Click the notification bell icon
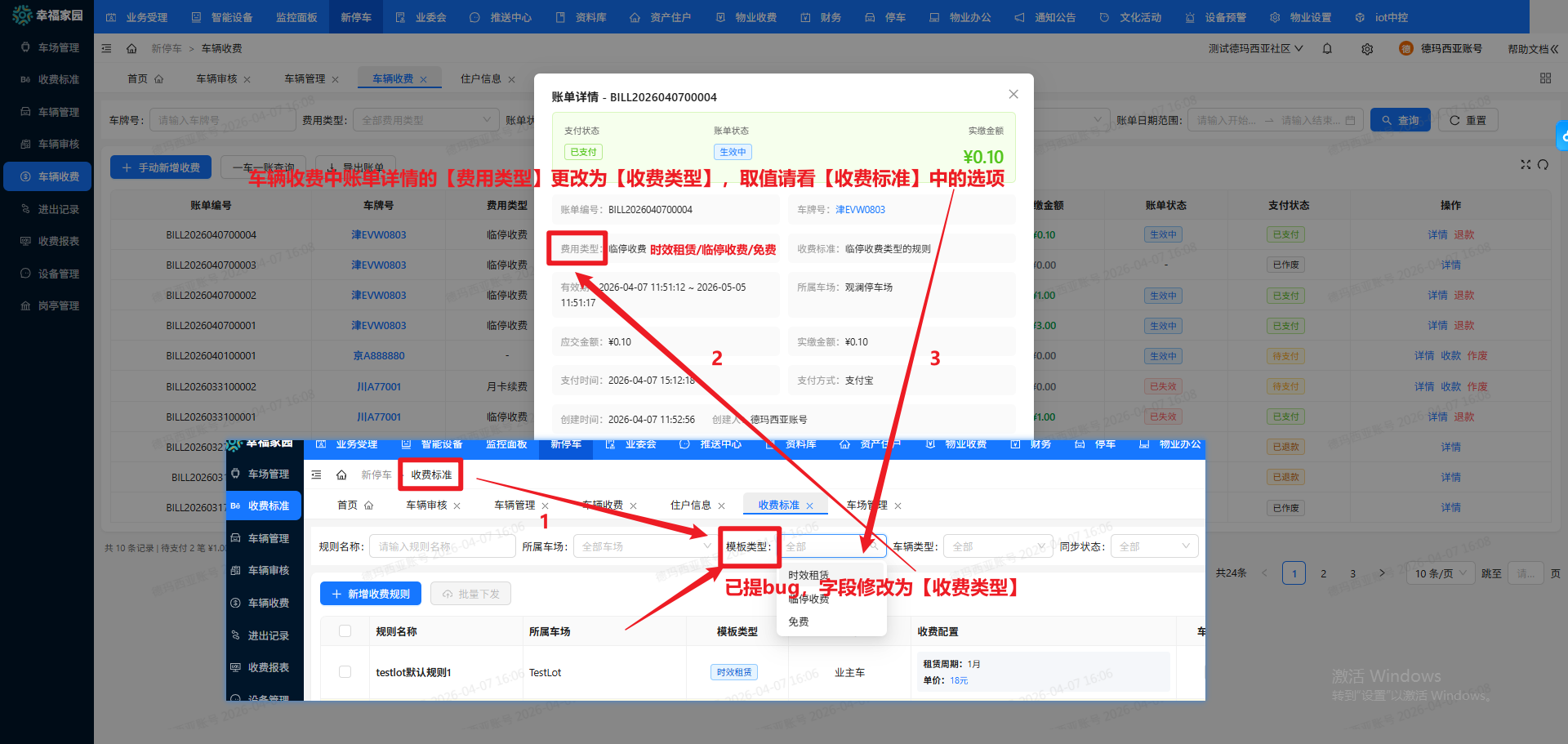Image resolution: width=1568 pixels, height=744 pixels. (x=1327, y=49)
